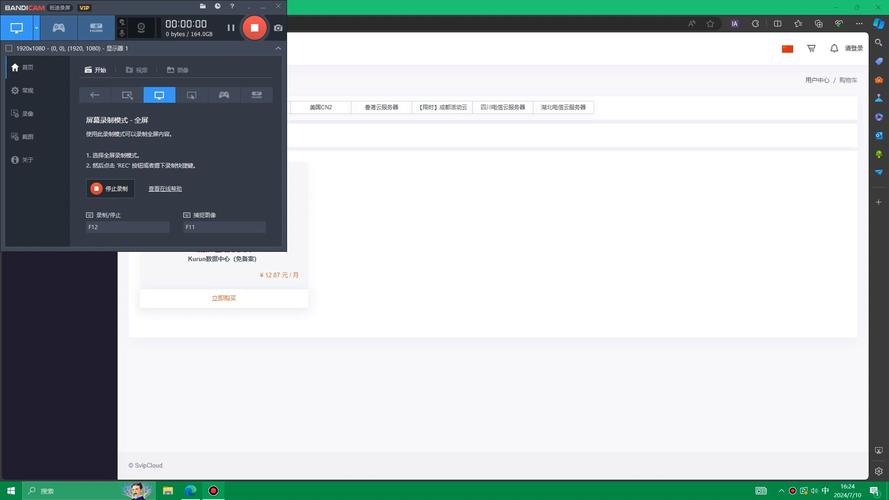Click the target area rectangle icon before 1920x1080
This screenshot has width=889, height=500.
(x=9, y=48)
